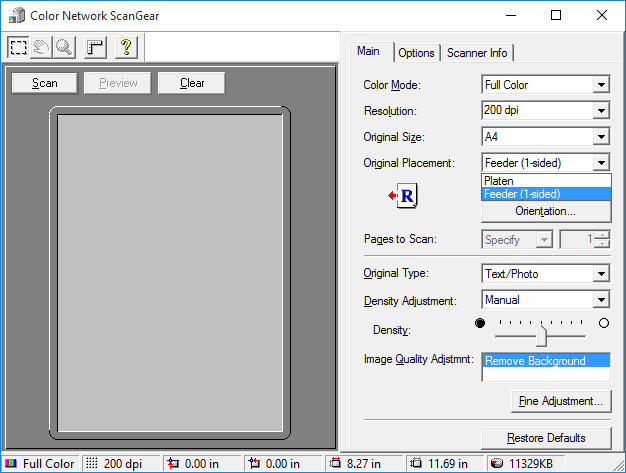Click the Restore Defaults button
626x473 pixels.
[545, 438]
